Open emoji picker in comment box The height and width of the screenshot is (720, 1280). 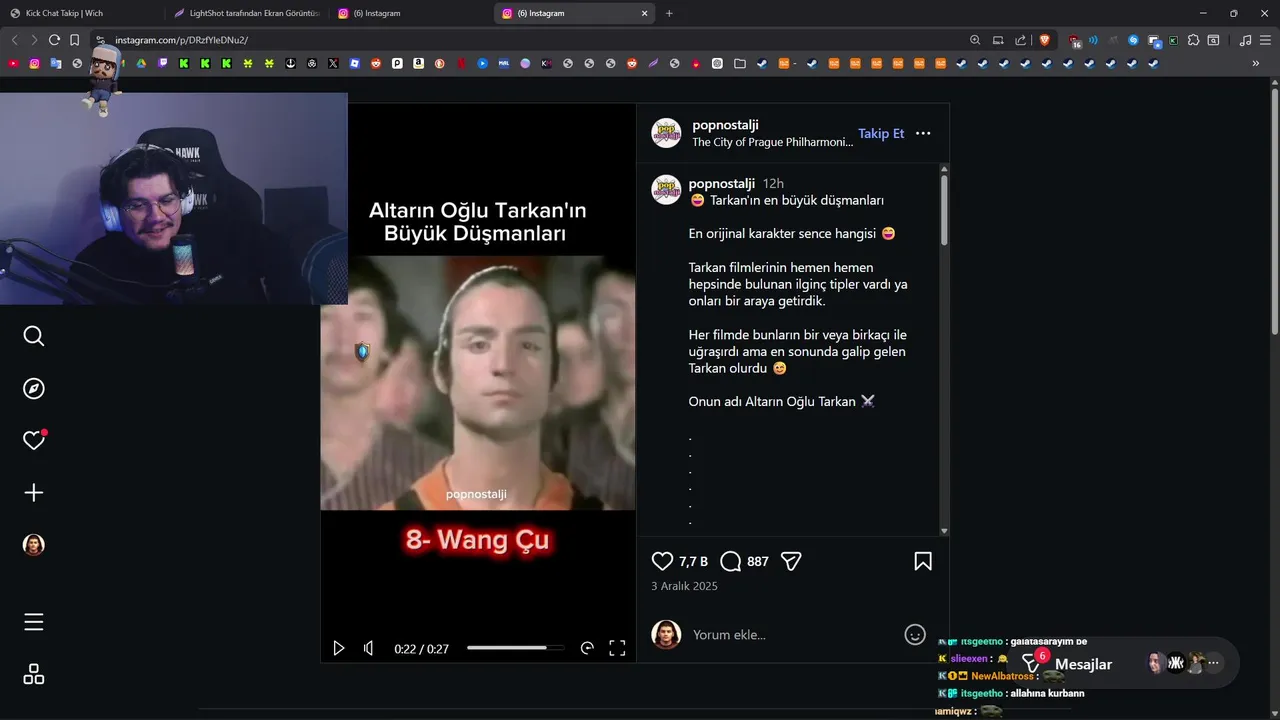pyautogui.click(x=915, y=634)
